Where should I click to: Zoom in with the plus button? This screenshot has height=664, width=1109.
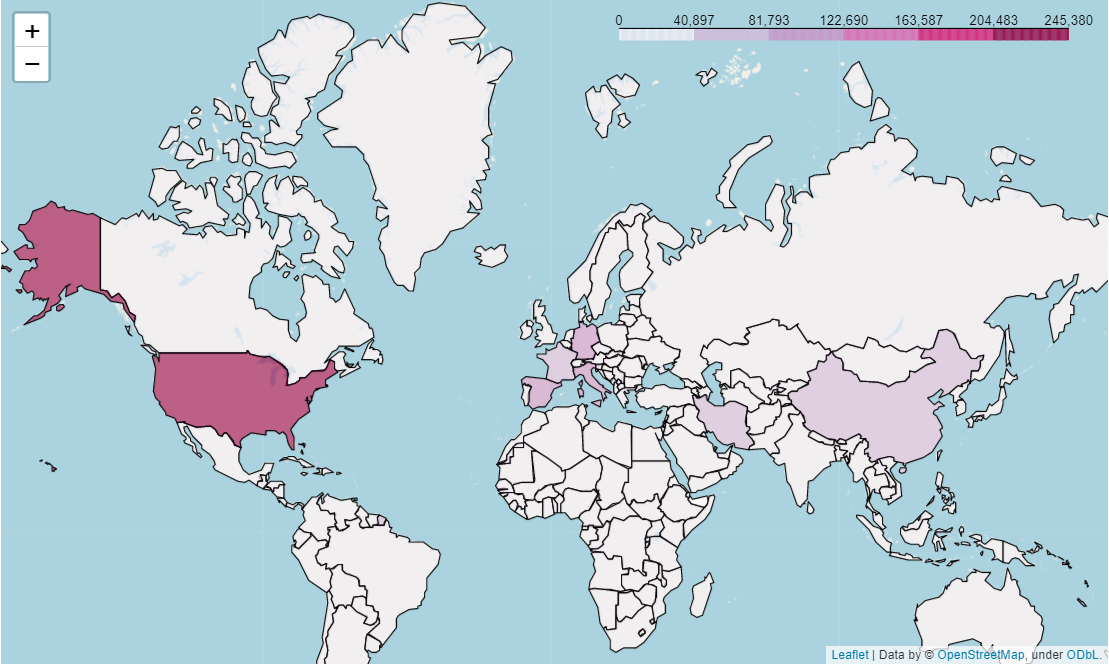click(32, 30)
